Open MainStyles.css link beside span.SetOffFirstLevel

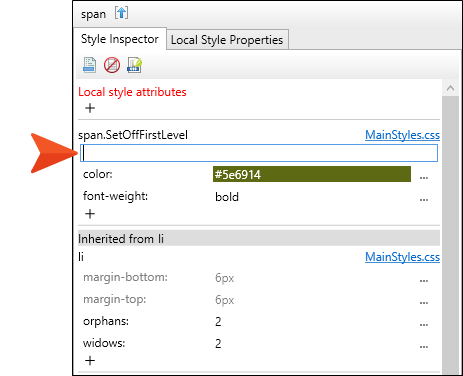pyautogui.click(x=402, y=135)
